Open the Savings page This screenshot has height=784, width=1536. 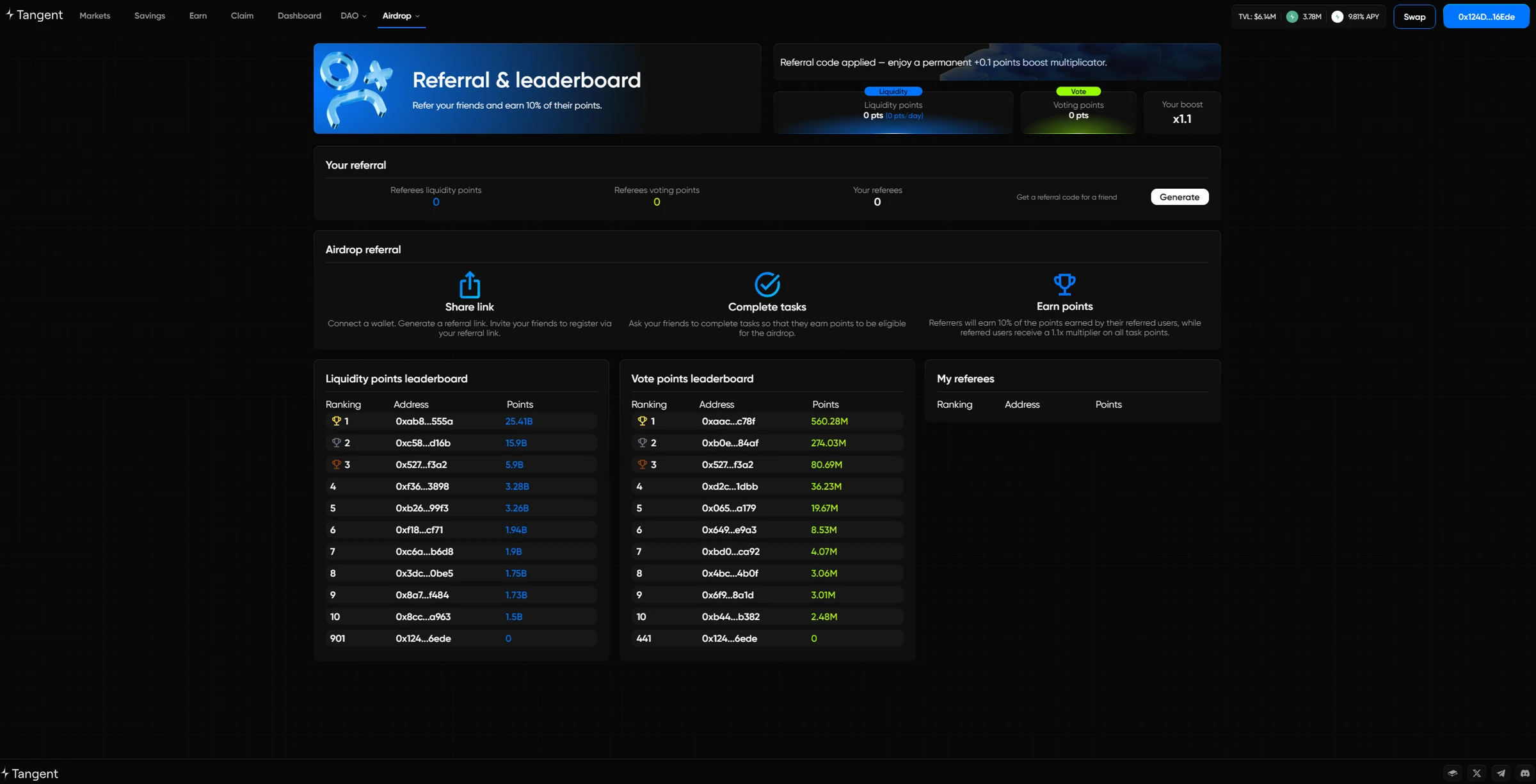coord(150,16)
